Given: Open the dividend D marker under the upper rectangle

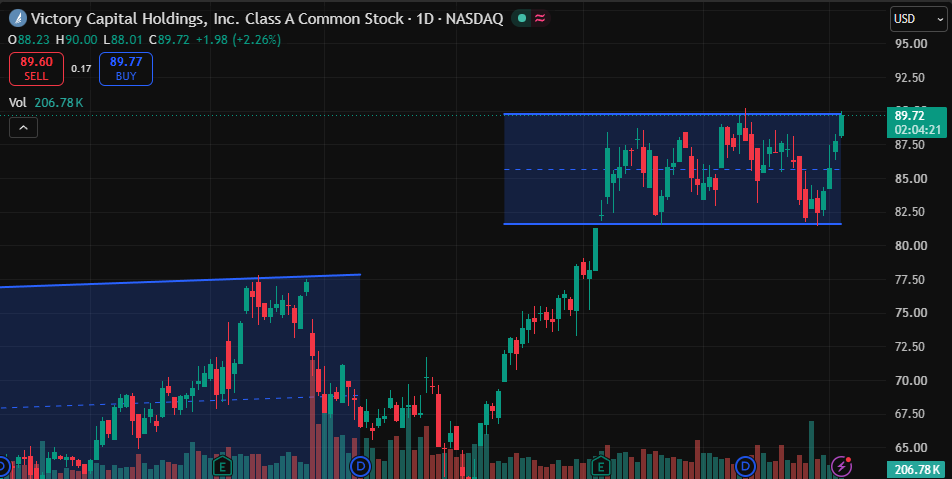Looking at the screenshot, I should coord(745,466).
